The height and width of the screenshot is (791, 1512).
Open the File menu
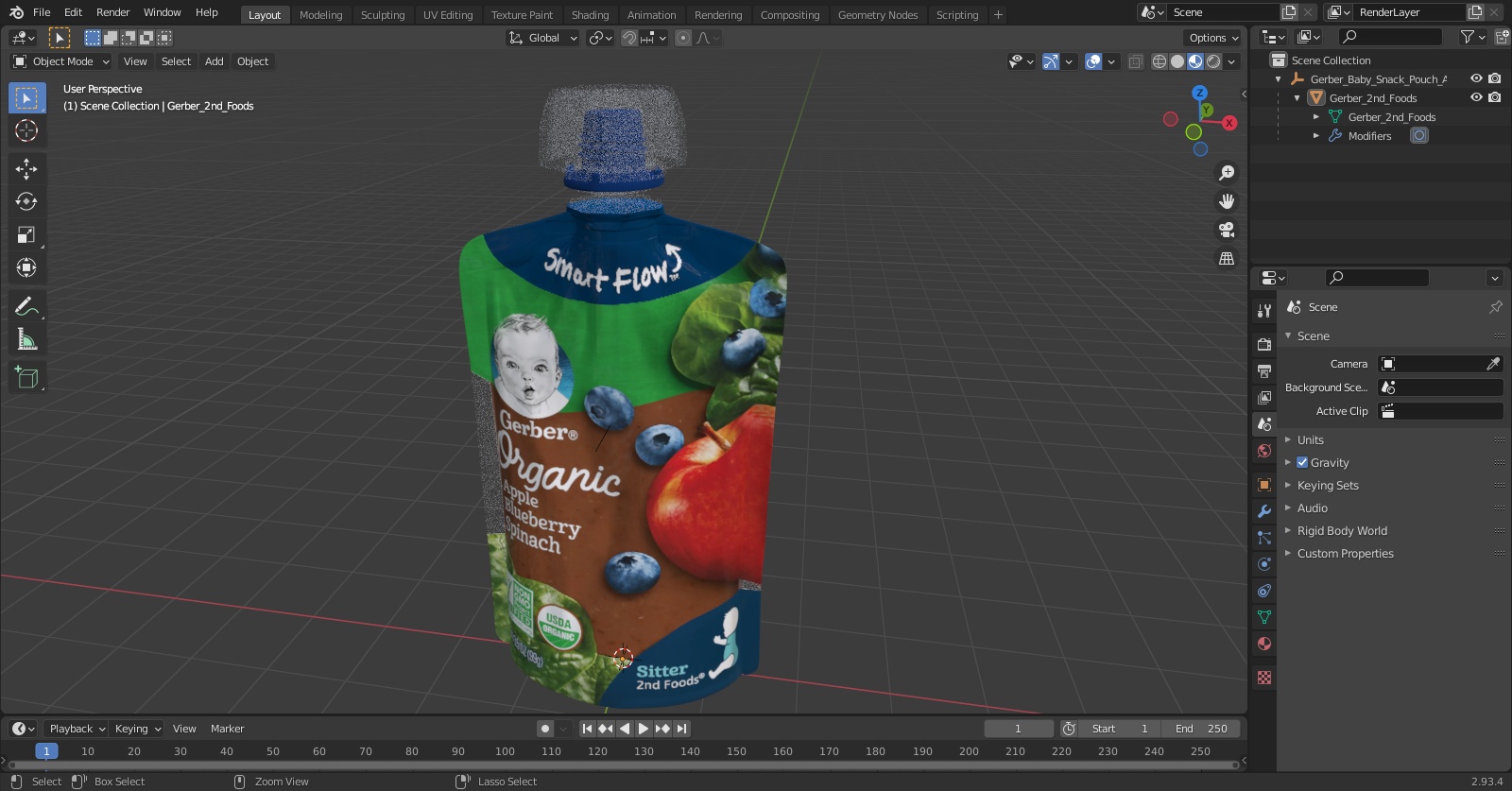[x=42, y=12]
